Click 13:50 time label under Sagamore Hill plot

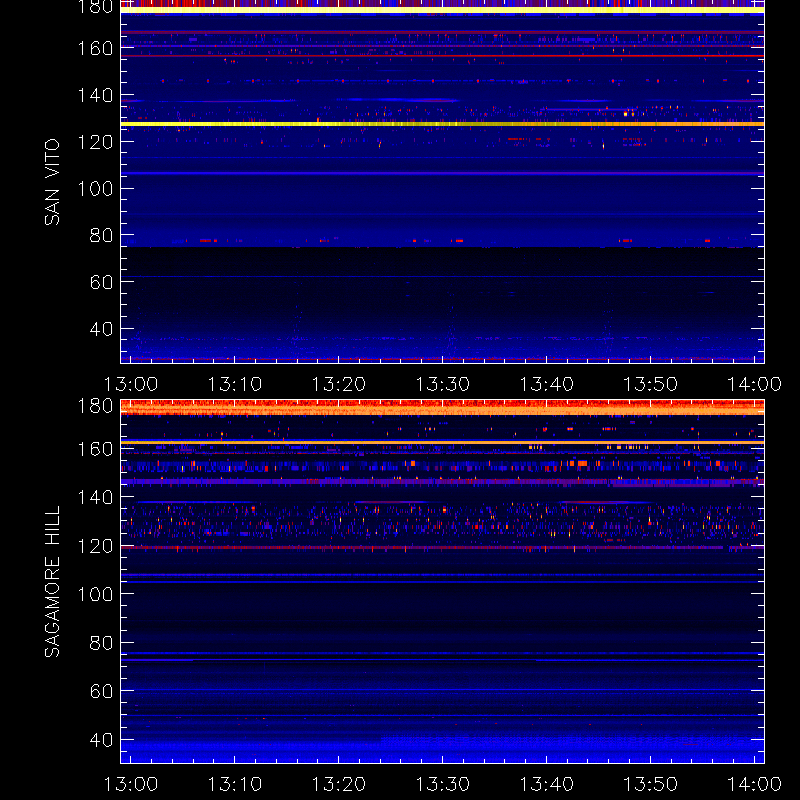coord(651,784)
